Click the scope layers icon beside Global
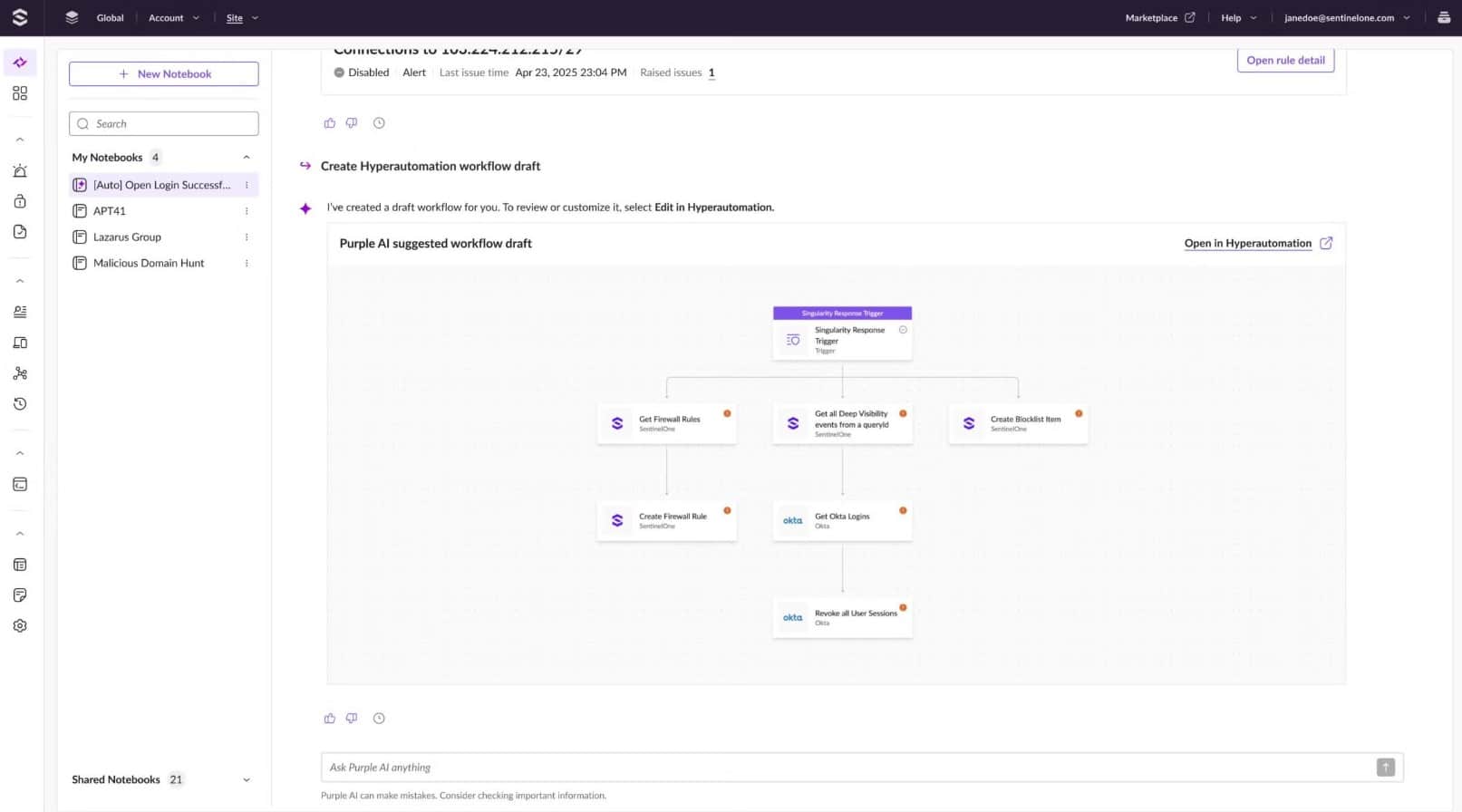The image size is (1462, 812). pyautogui.click(x=73, y=17)
